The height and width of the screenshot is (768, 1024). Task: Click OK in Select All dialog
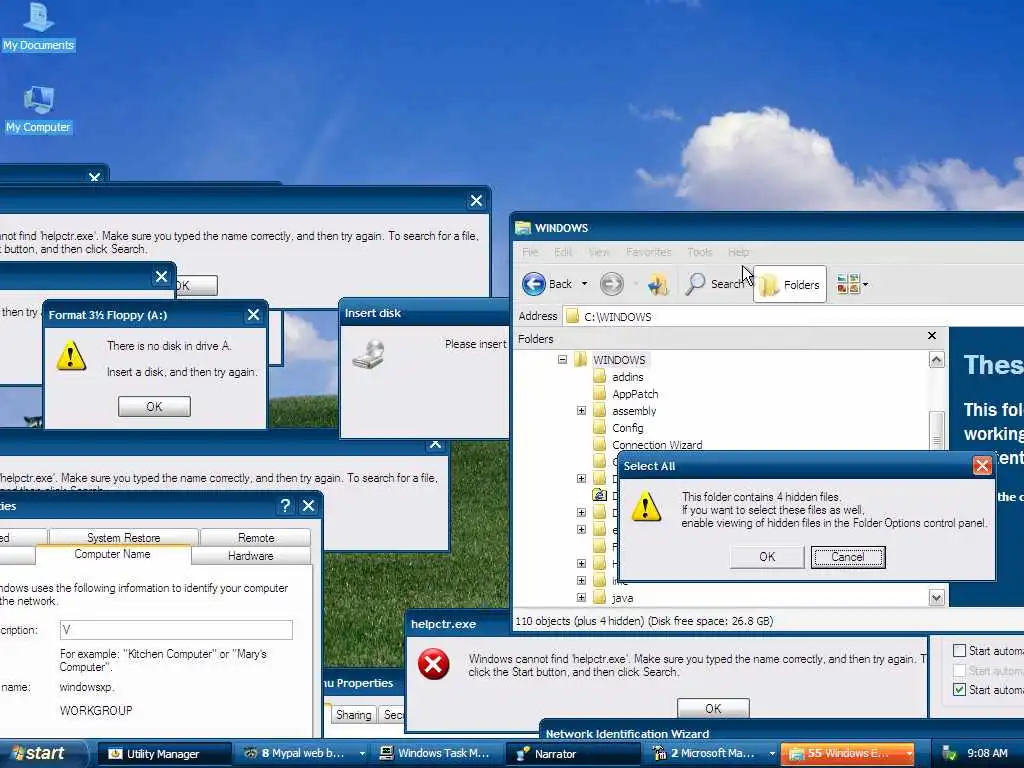767,557
